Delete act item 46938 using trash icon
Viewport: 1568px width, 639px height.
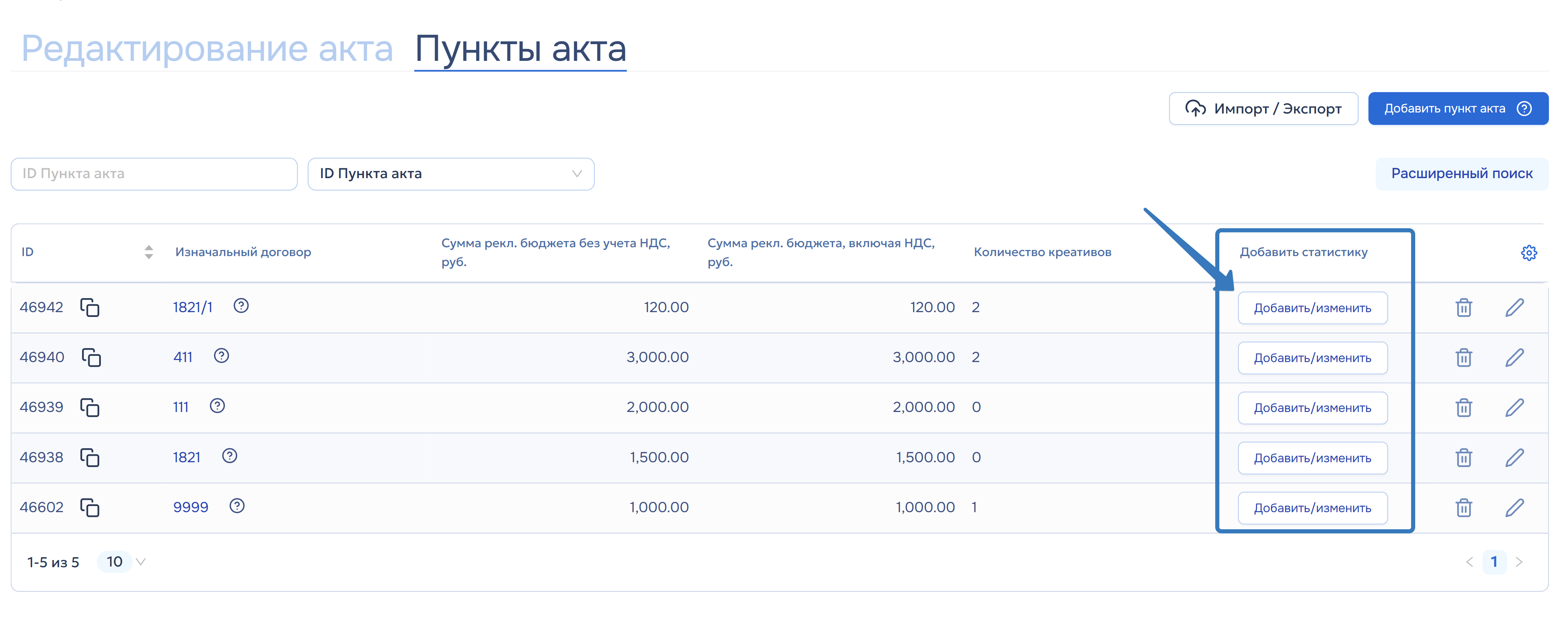(1463, 458)
